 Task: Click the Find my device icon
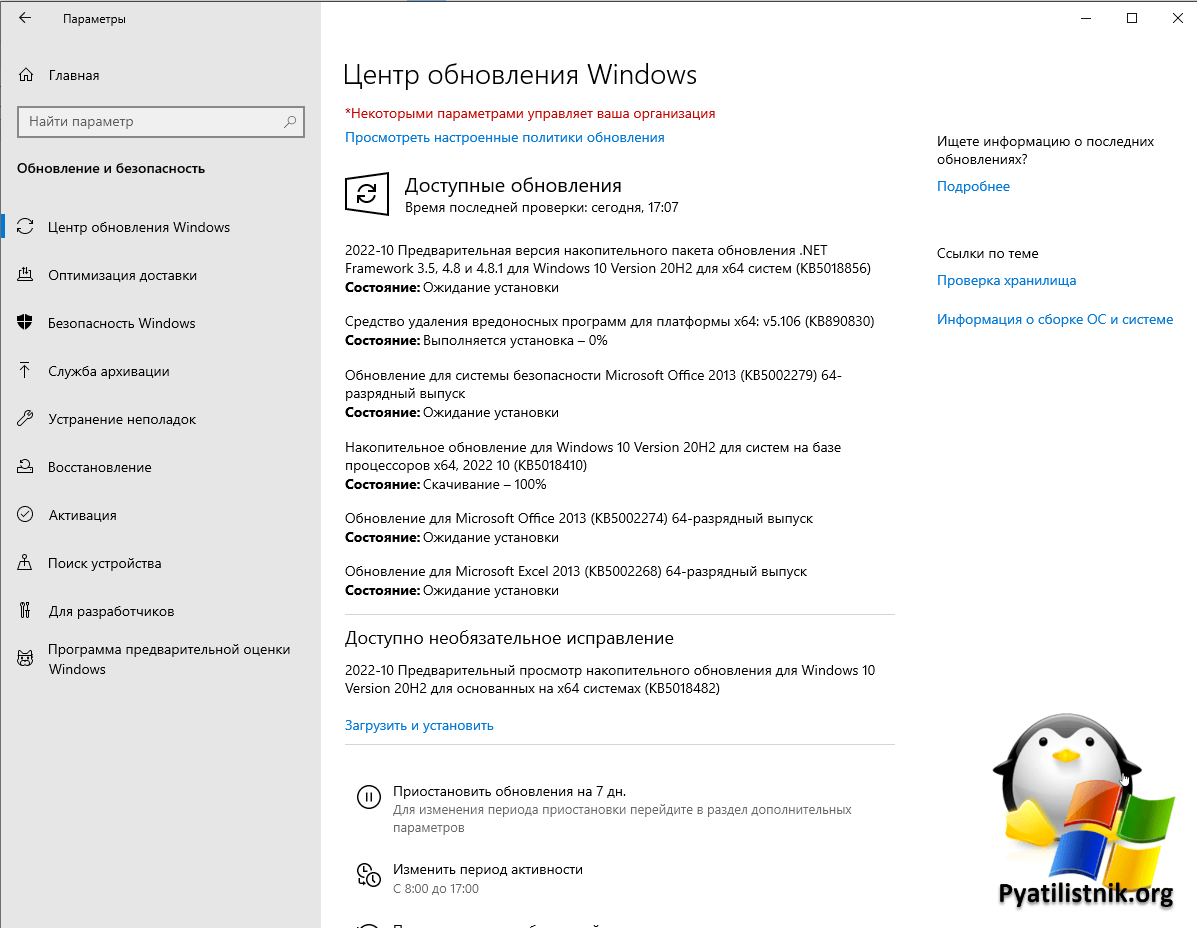pyautogui.click(x=26, y=563)
